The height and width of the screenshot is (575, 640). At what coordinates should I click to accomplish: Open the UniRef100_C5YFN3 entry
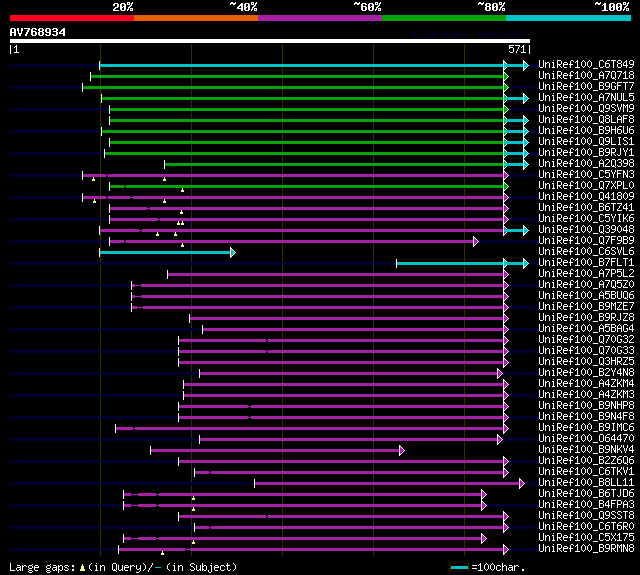586,175
